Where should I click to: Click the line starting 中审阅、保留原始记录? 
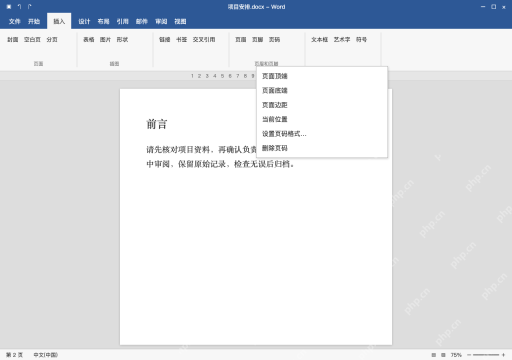coord(220,164)
